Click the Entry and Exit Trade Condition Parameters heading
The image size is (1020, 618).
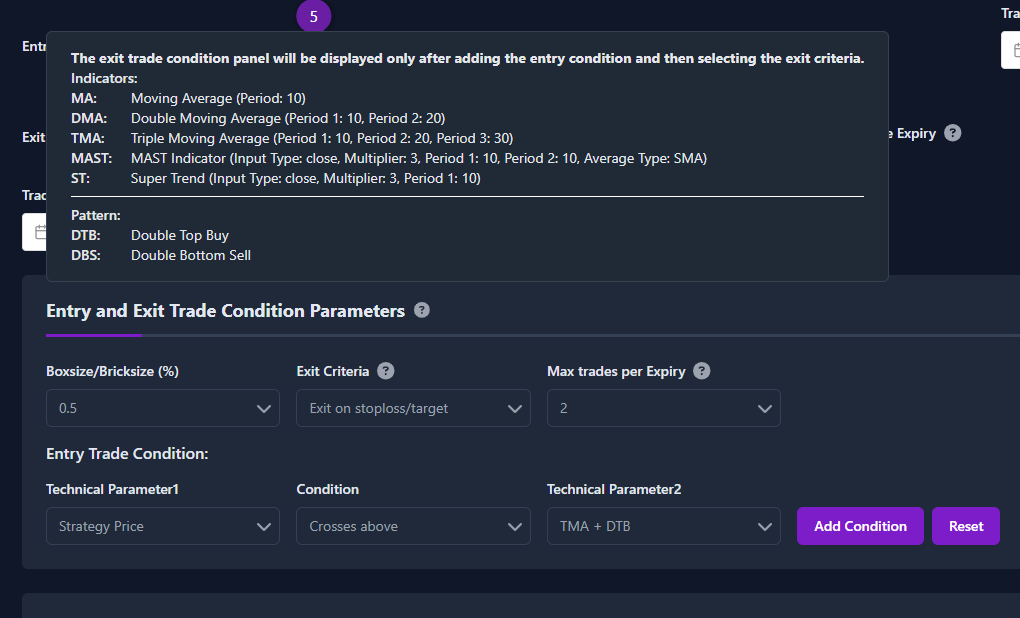tap(225, 311)
